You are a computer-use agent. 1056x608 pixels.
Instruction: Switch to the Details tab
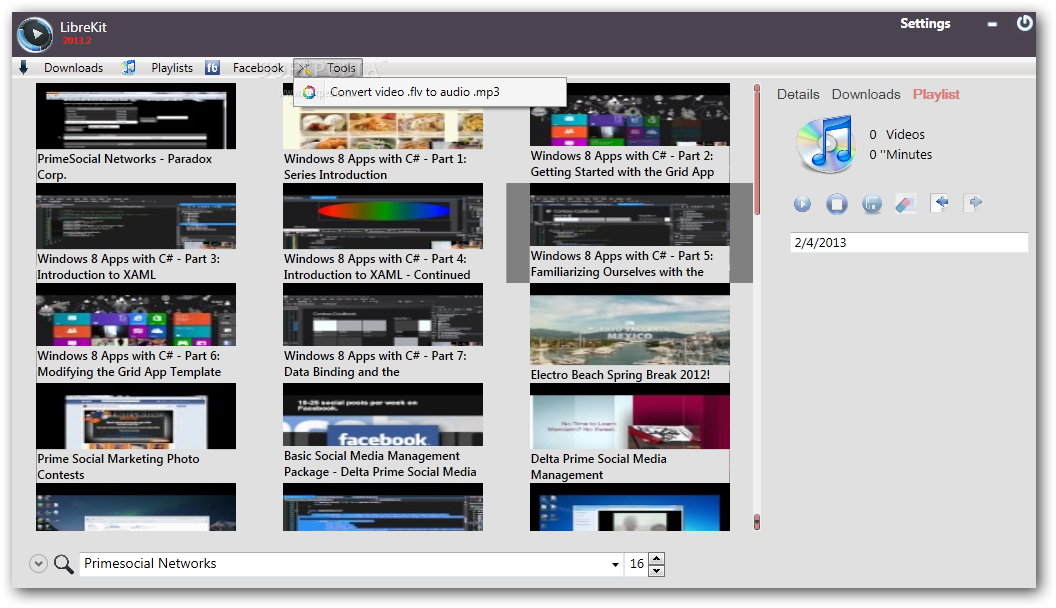798,94
